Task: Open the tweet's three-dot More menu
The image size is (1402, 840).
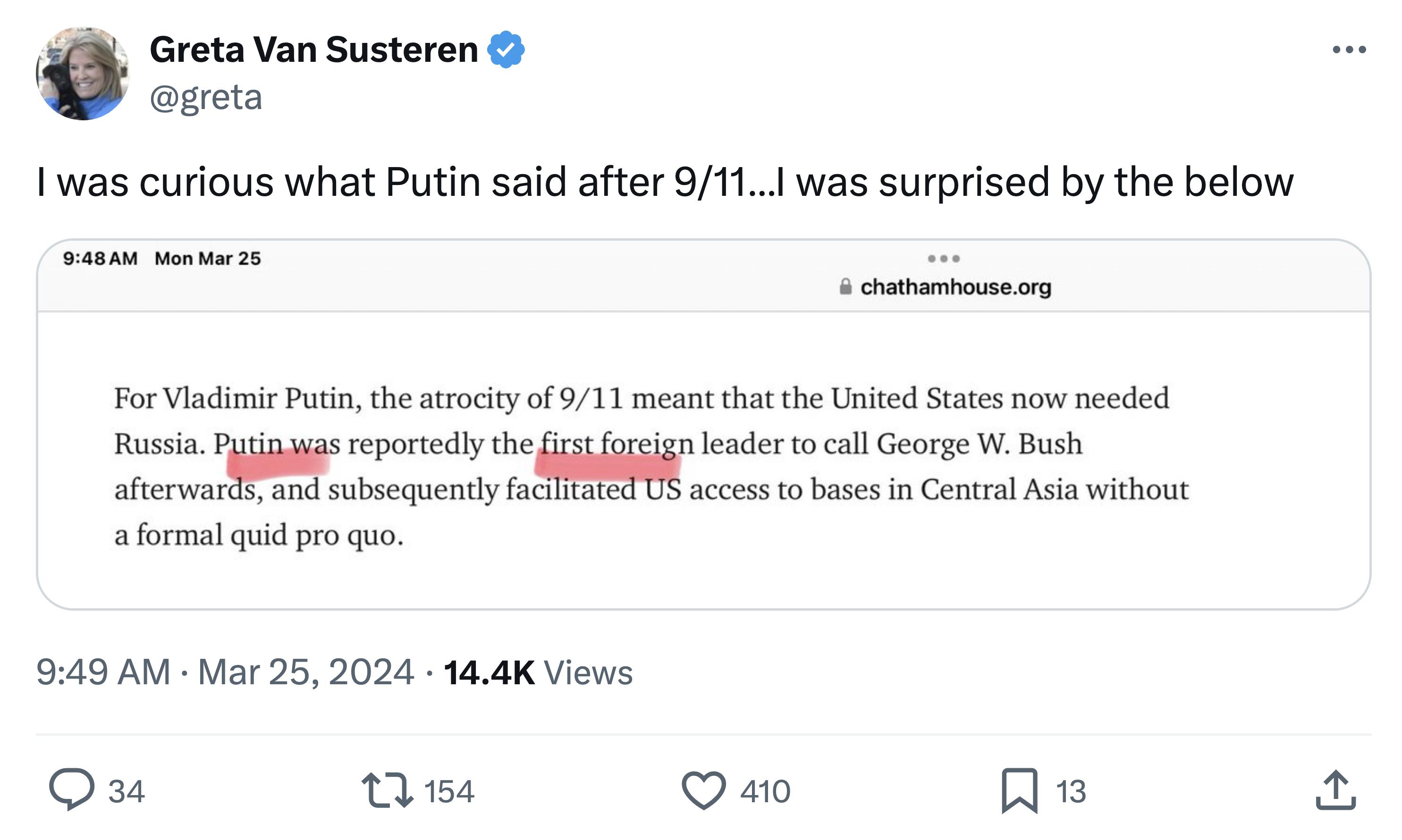Action: 1349,50
